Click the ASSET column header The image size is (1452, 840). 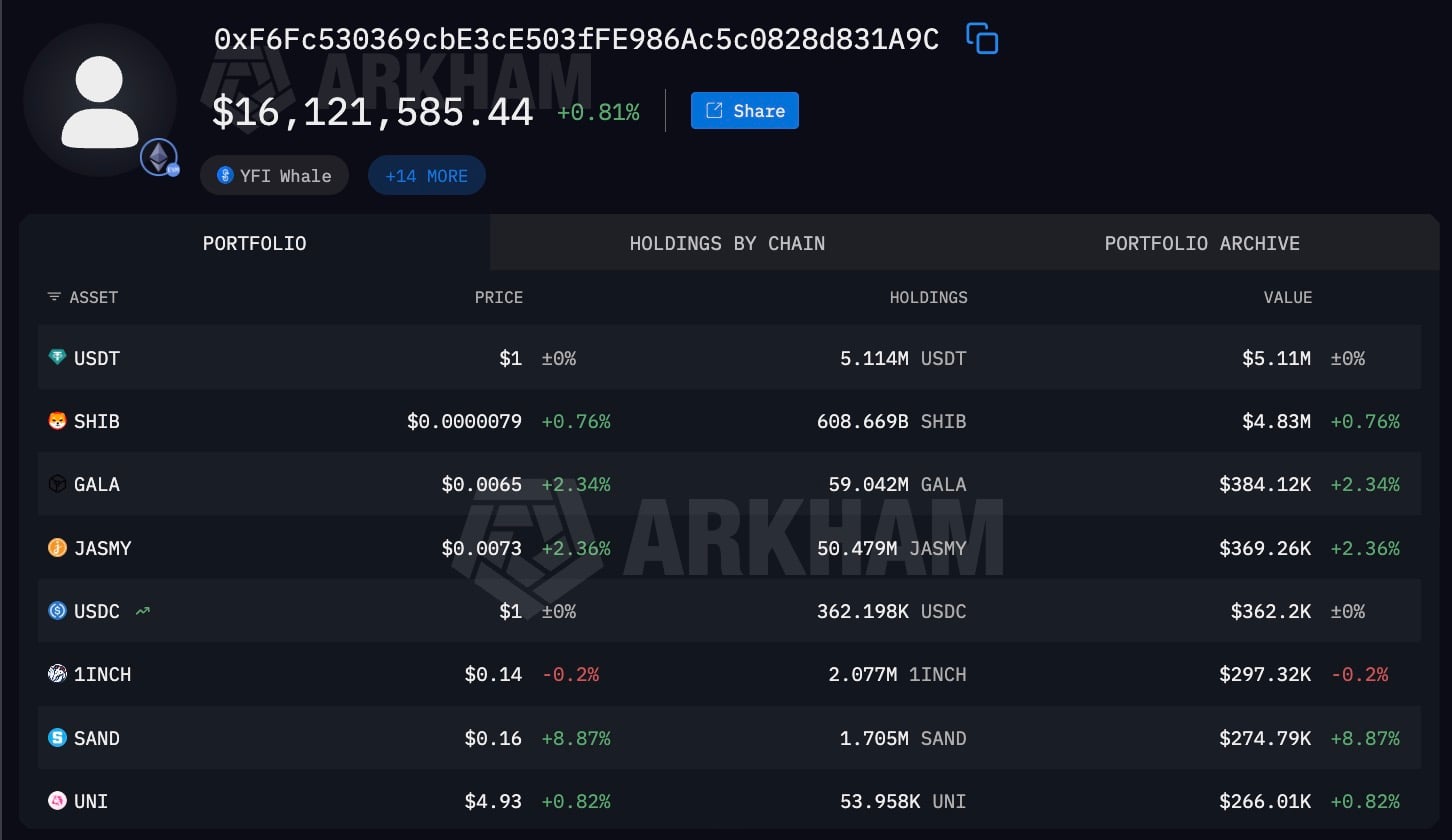(x=94, y=297)
